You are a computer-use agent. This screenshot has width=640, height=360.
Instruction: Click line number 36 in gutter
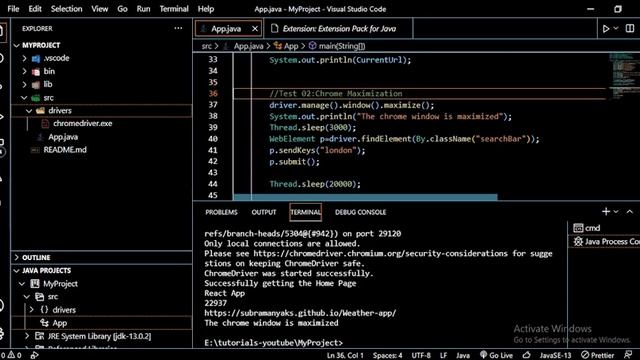click(213, 93)
